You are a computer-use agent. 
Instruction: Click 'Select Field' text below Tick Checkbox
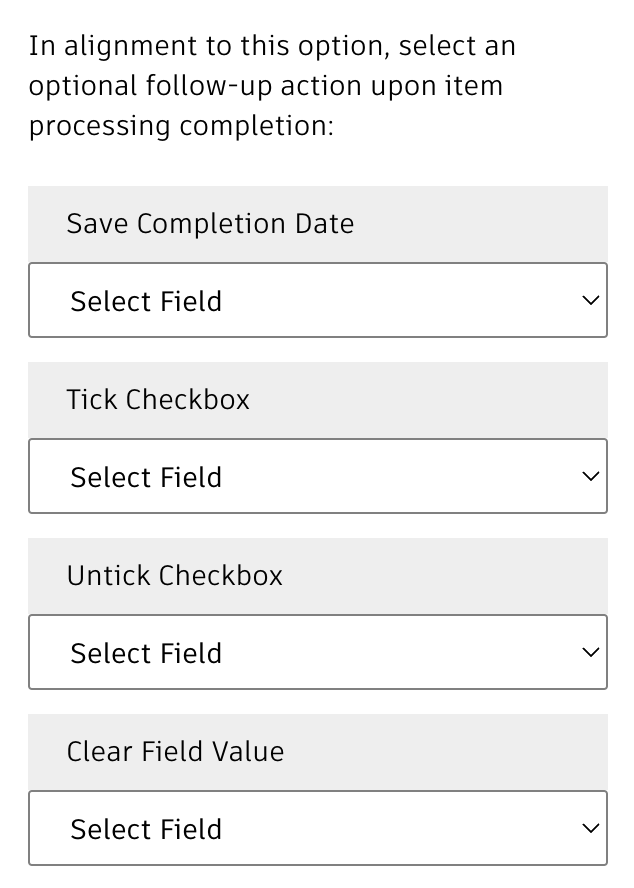146,477
